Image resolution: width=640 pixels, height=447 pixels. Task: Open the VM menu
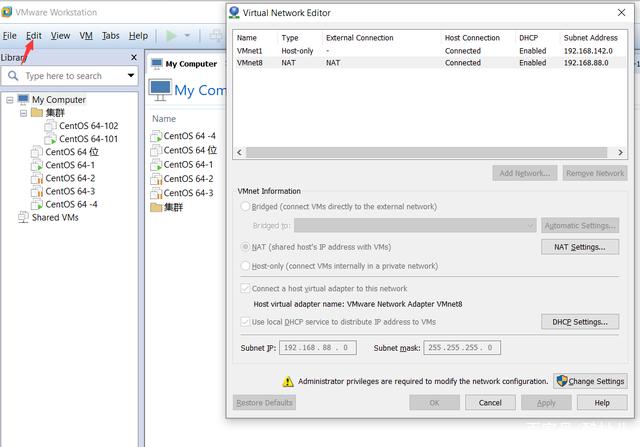(86, 36)
